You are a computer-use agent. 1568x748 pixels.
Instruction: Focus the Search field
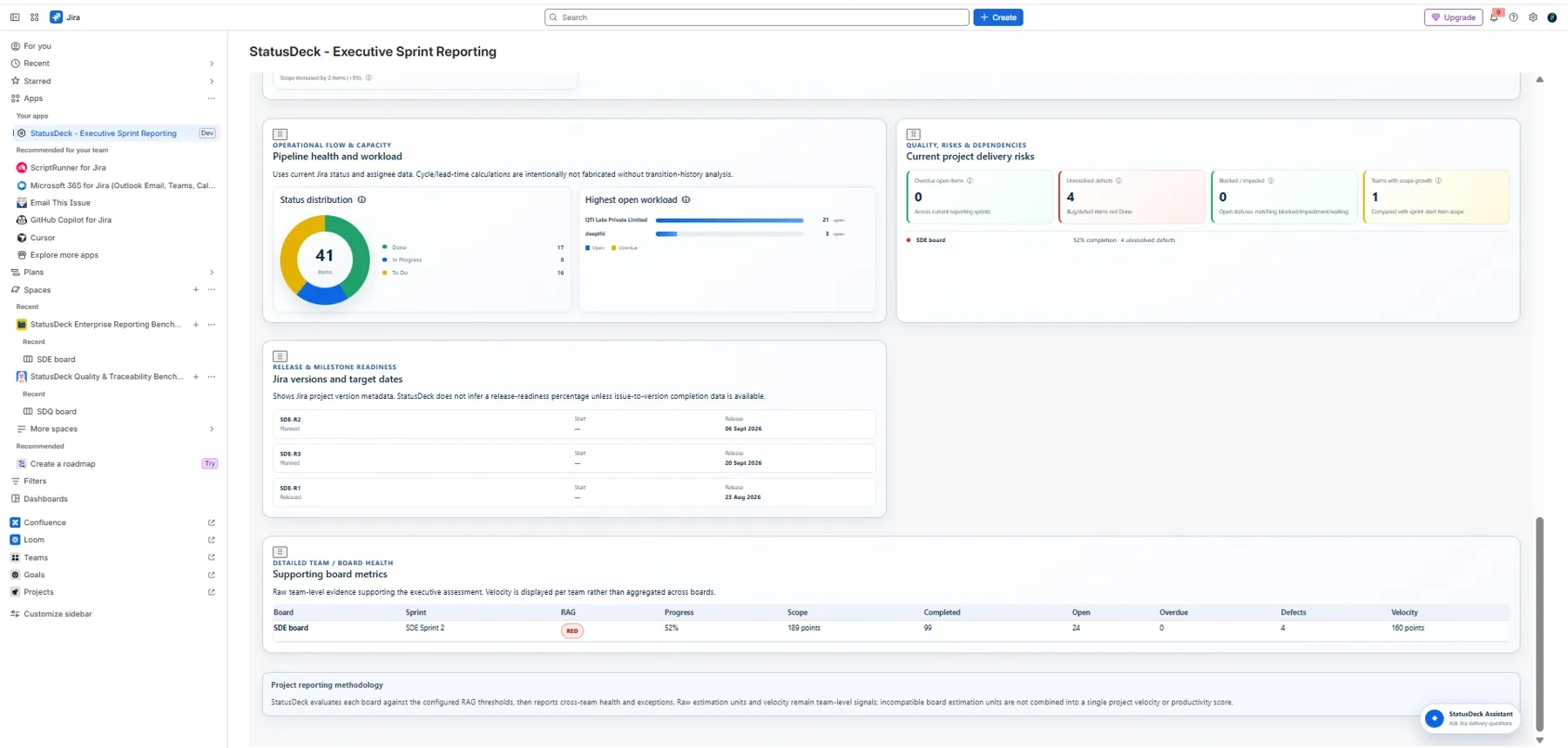757,17
